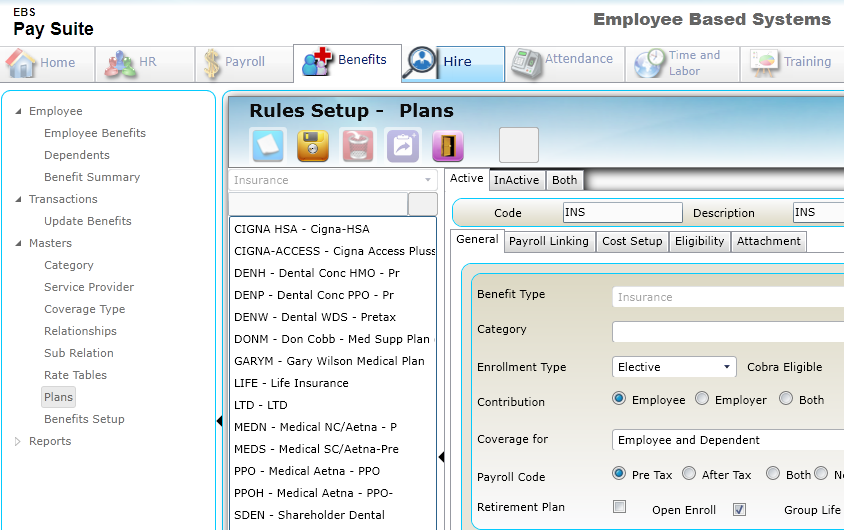The width and height of the screenshot is (844, 530).
Task: Open the Enrollment Type dropdown
Action: point(673,367)
